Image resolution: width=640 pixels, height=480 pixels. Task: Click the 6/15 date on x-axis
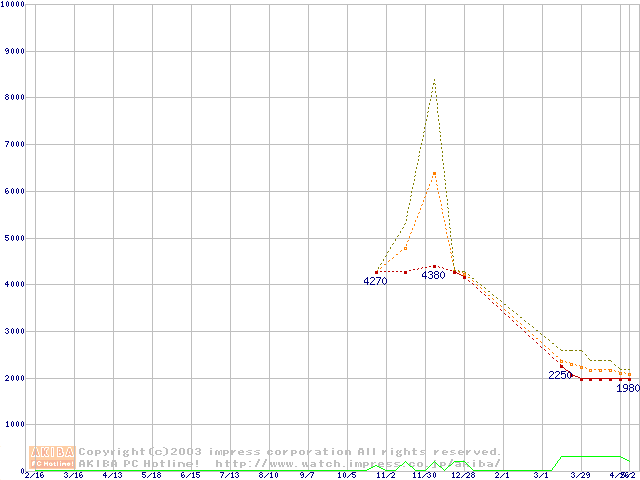(x=190, y=475)
